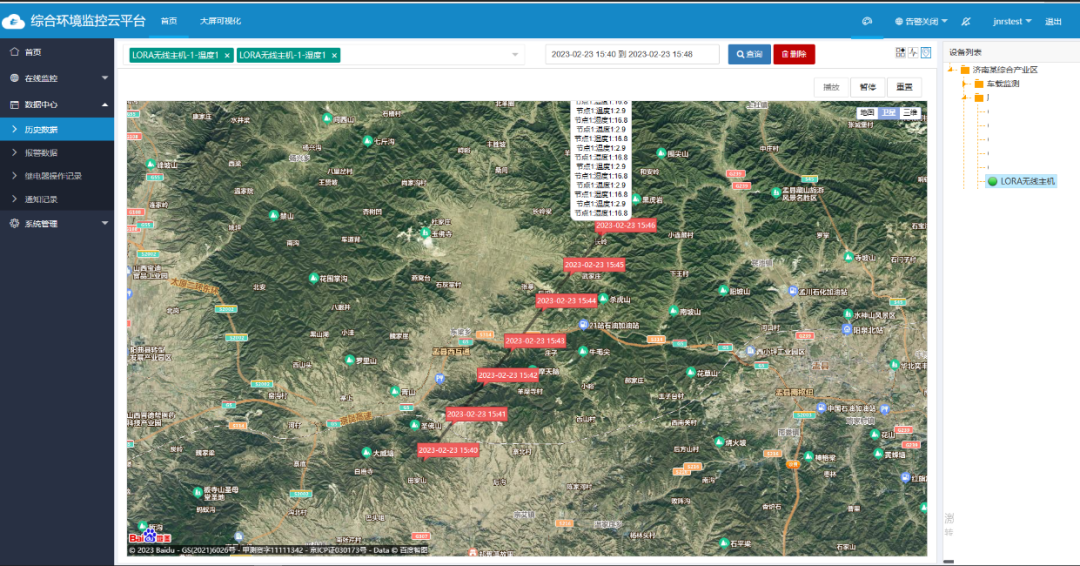
Task: Click the red 删除 delete button
Action: [x=794, y=54]
